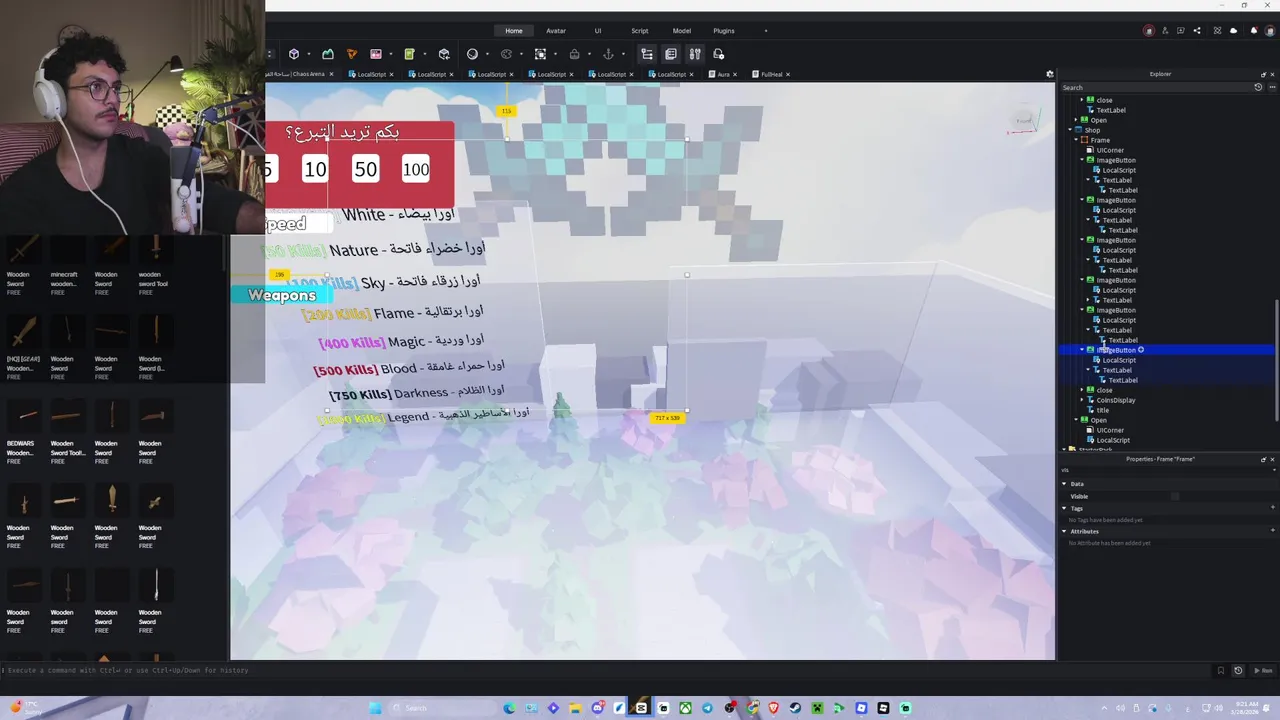The image size is (1280, 720).
Task: Click the 50 donation button in viewport
Action: point(365,169)
